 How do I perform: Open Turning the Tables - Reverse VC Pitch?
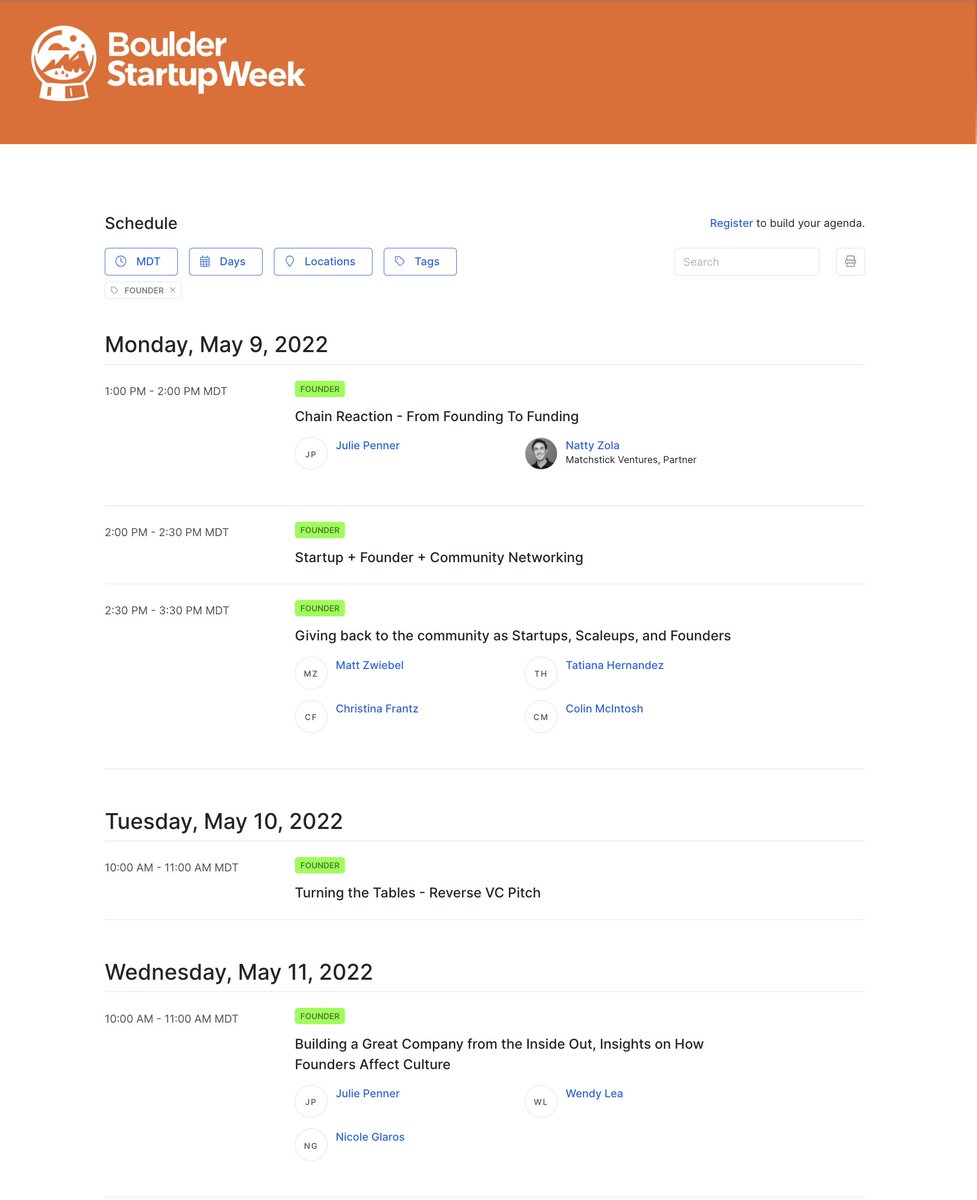(418, 892)
